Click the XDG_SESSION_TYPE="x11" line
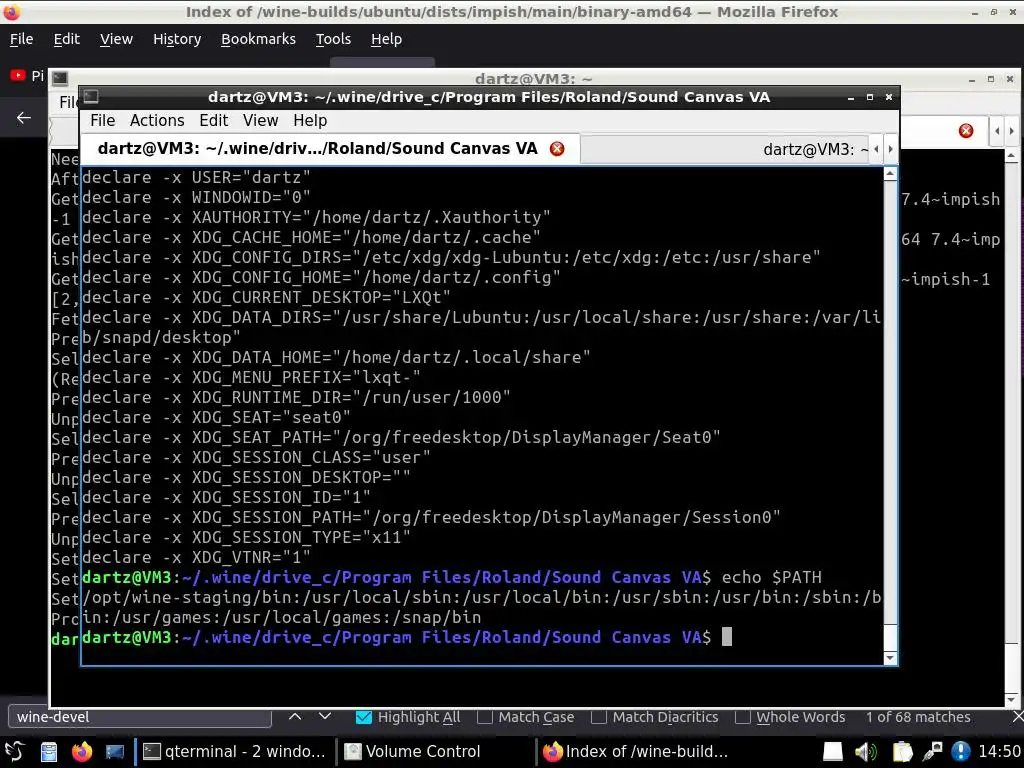Screen dimensions: 1024x768 coord(246,537)
